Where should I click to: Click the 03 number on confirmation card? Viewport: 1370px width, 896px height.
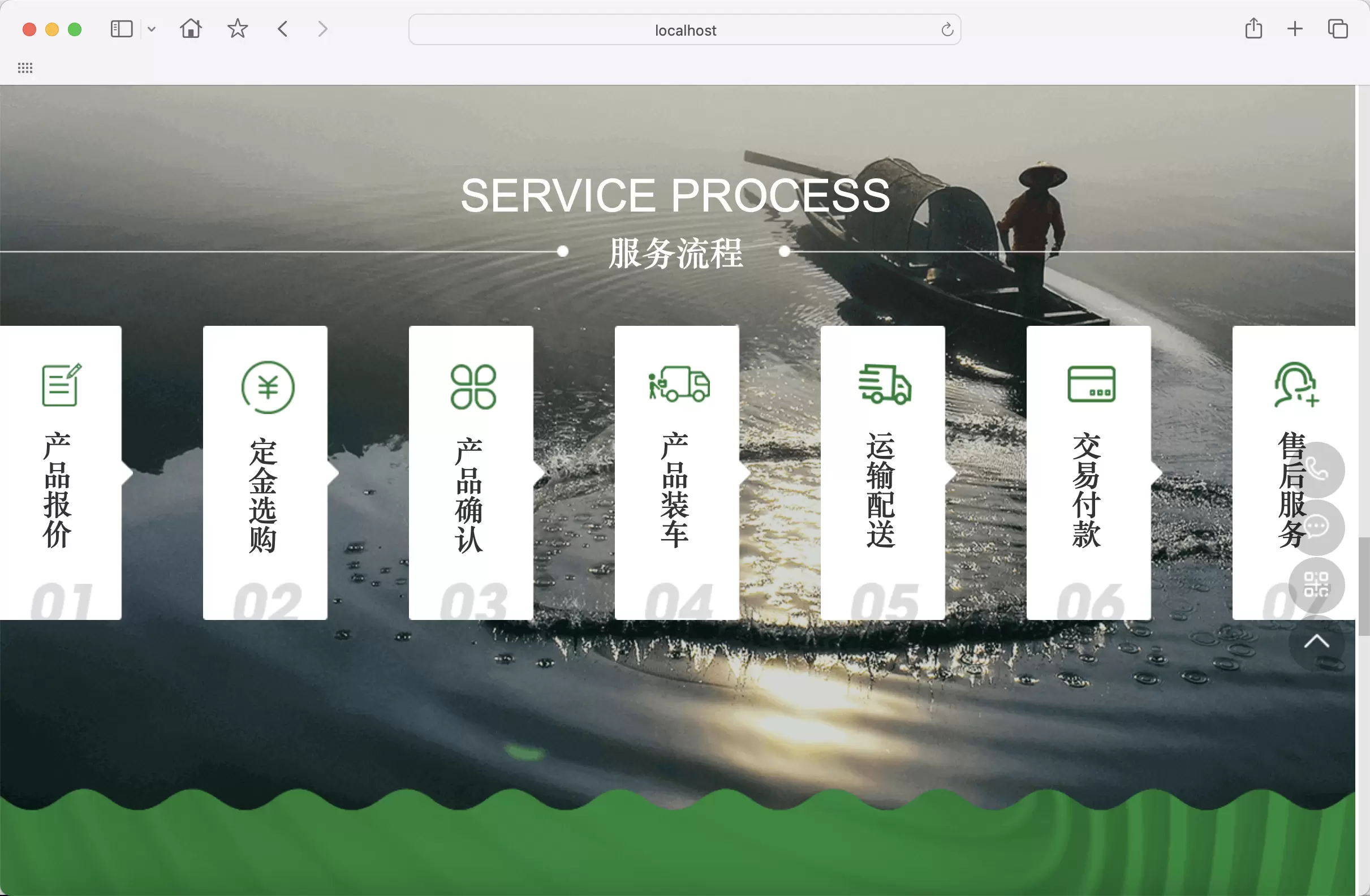point(473,601)
